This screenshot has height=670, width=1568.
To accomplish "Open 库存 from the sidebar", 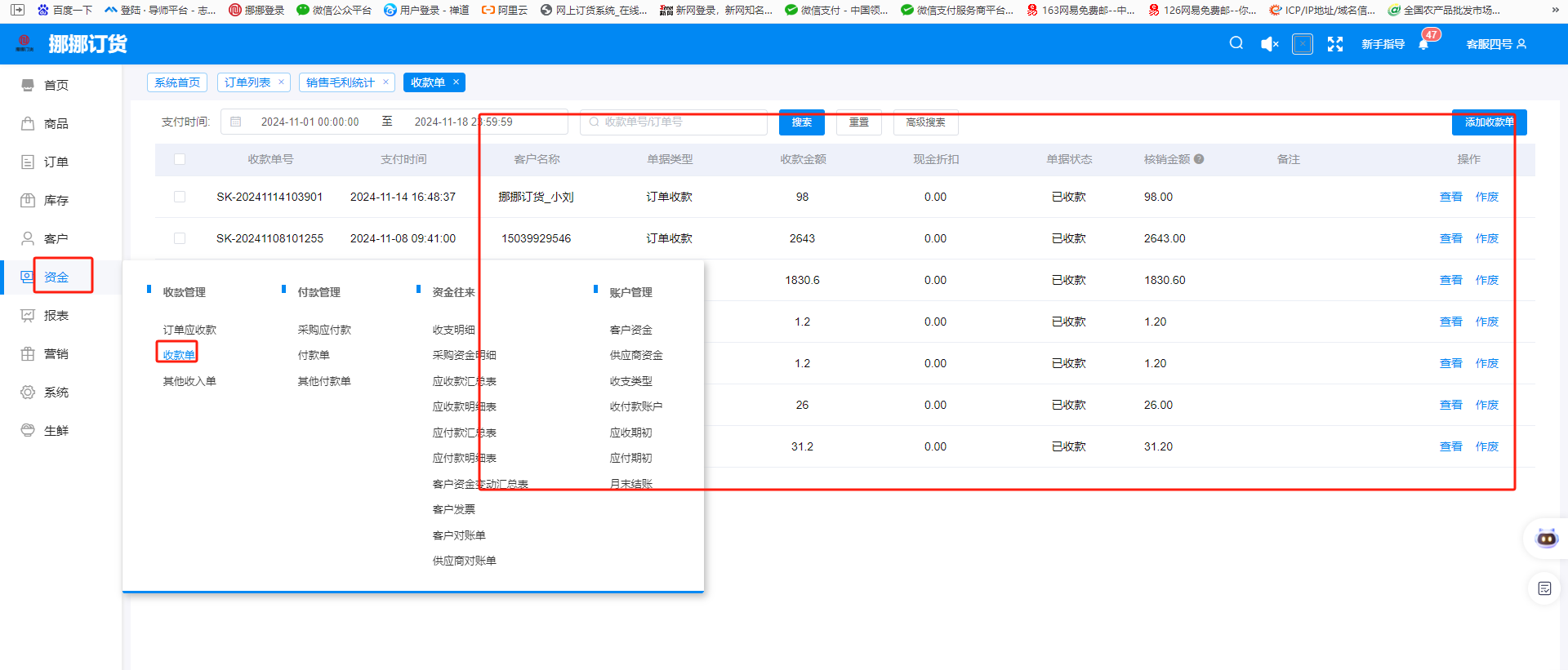I will point(56,200).
